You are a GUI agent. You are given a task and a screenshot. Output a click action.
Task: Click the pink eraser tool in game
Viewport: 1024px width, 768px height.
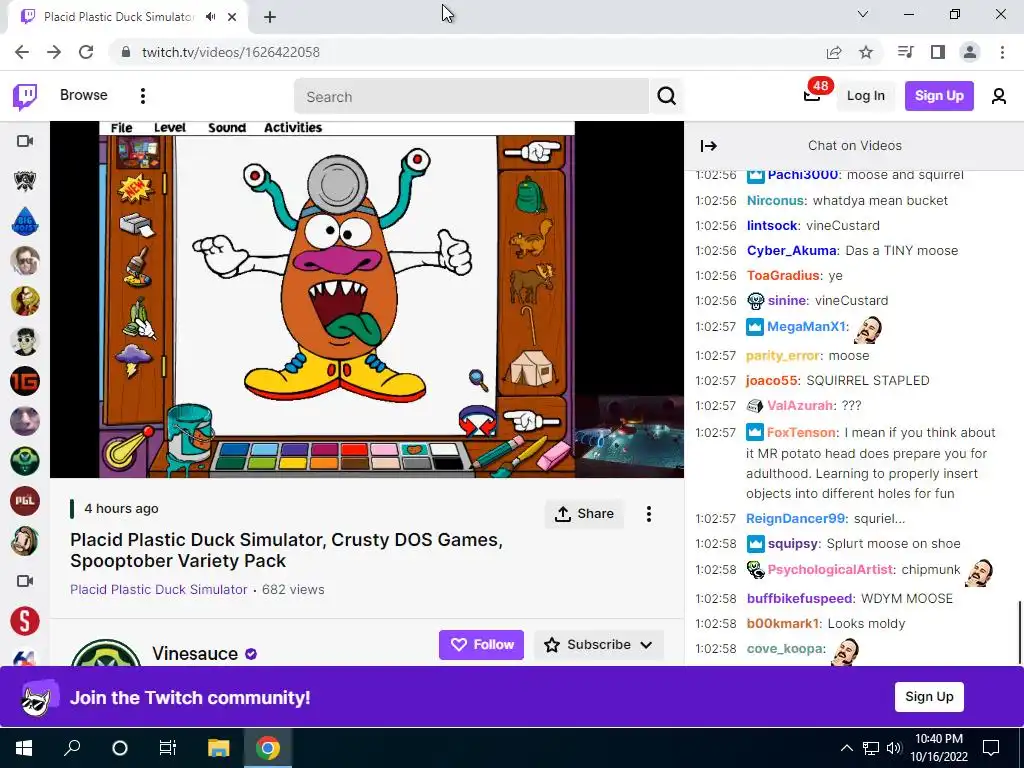point(554,455)
